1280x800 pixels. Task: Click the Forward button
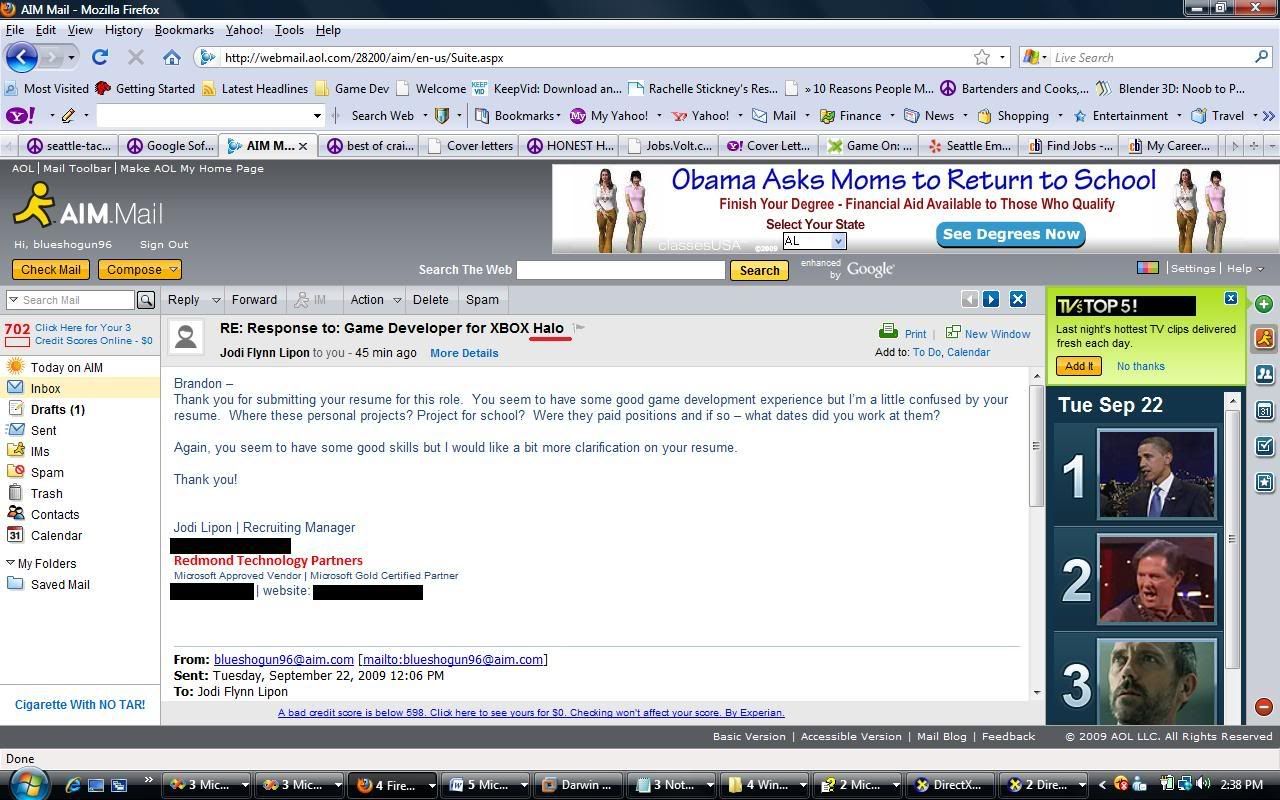tap(254, 300)
